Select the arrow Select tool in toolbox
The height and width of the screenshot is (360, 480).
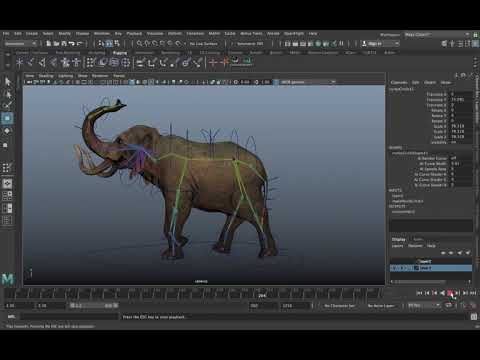click(x=7, y=81)
